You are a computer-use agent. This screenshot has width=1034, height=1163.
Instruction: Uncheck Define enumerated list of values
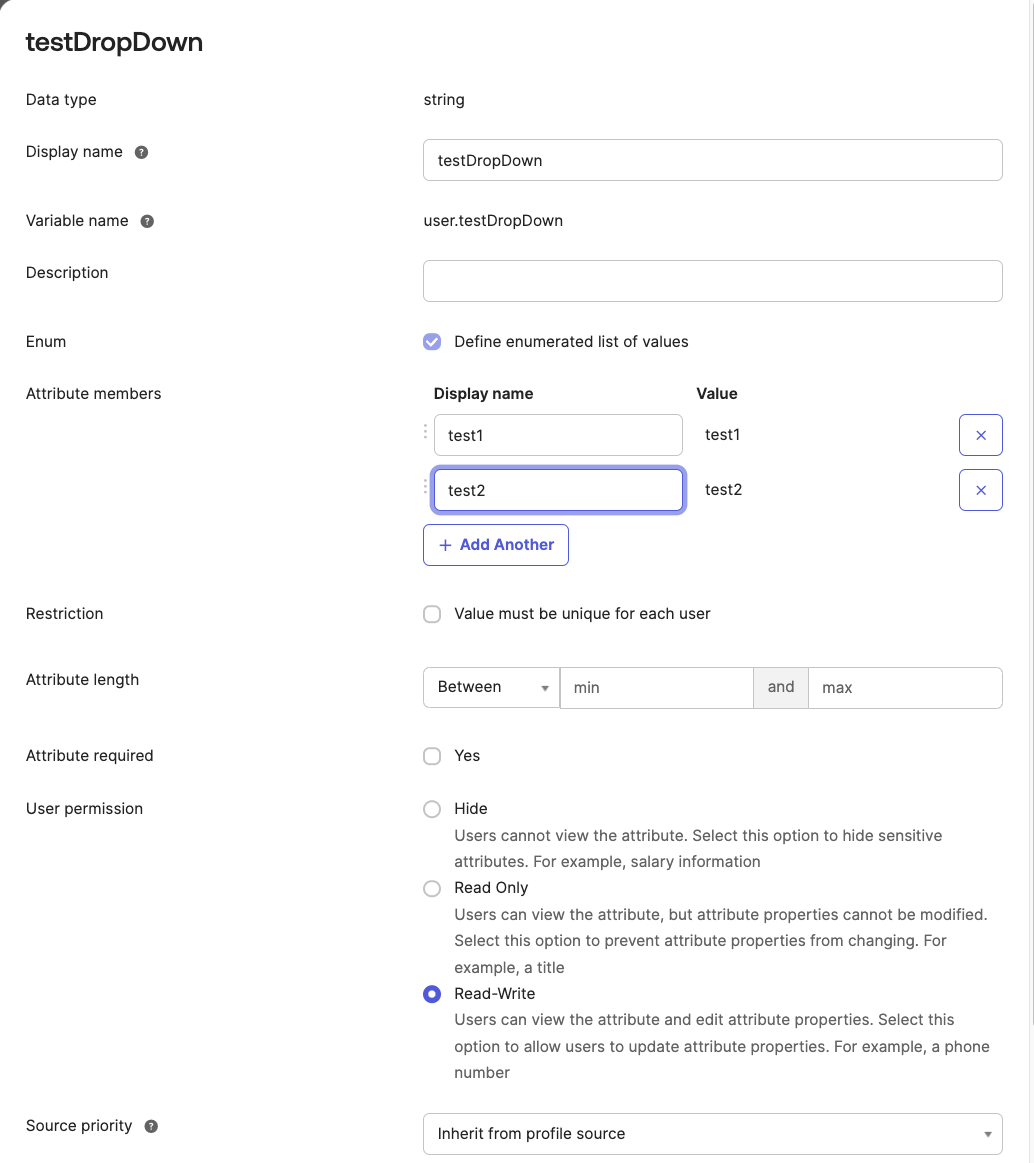432,342
